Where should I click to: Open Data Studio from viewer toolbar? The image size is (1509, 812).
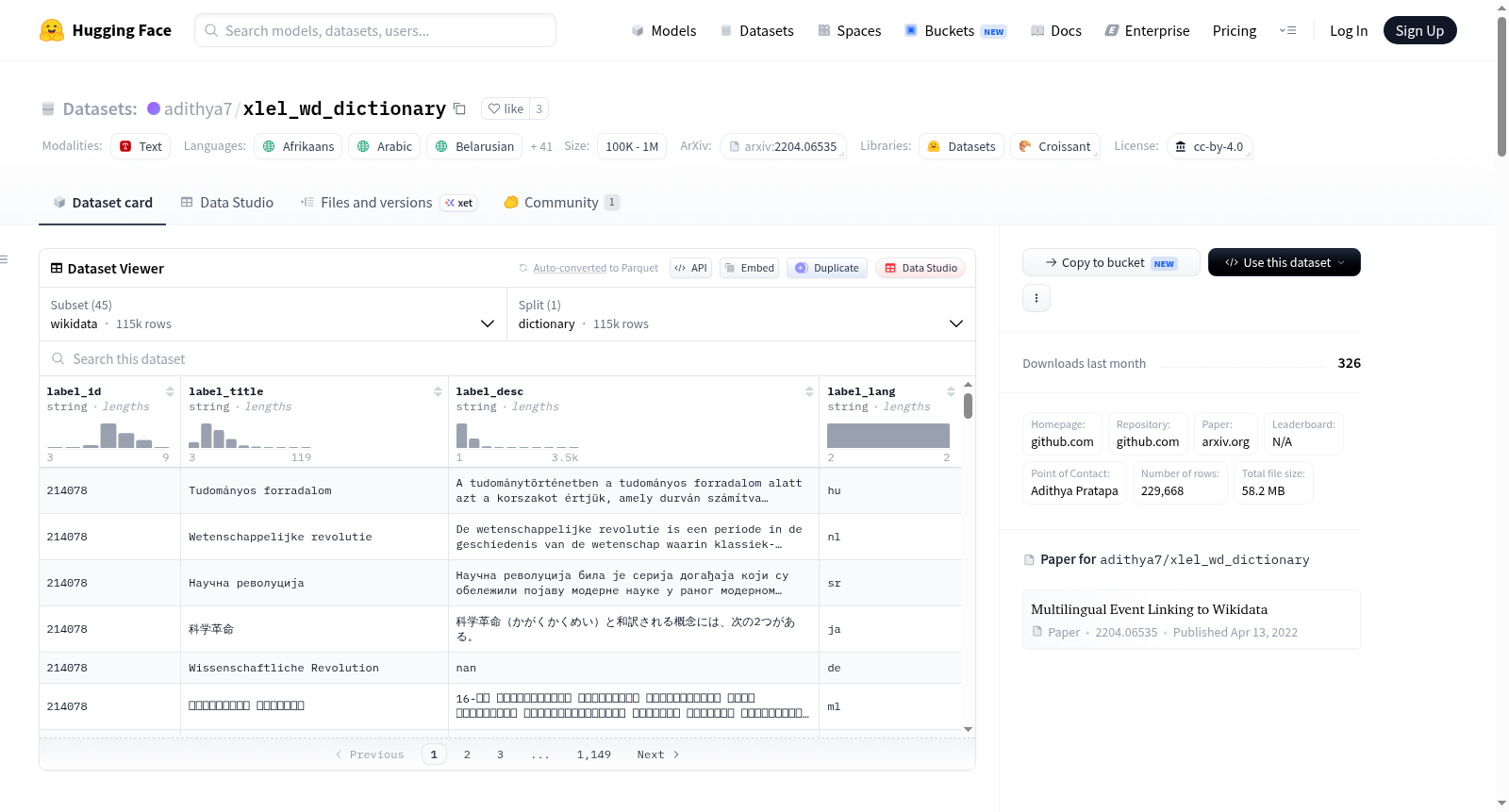920,268
